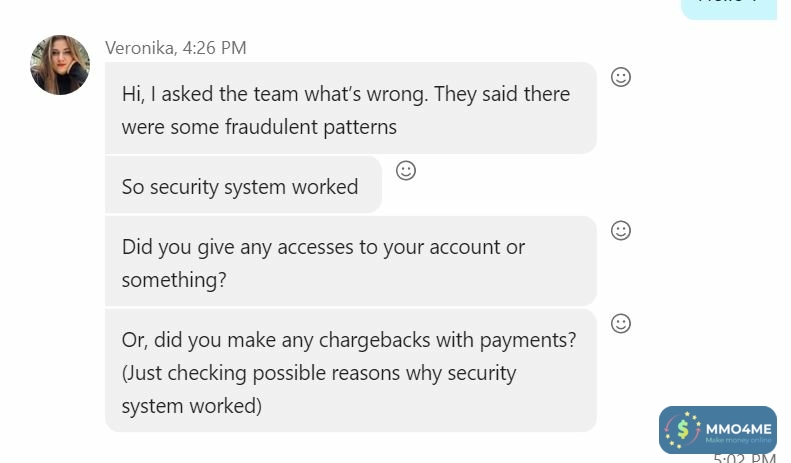Click the "(Just checking possible reasons" parenthetical text
This screenshot has width=791, height=463.
click(x=319, y=373)
